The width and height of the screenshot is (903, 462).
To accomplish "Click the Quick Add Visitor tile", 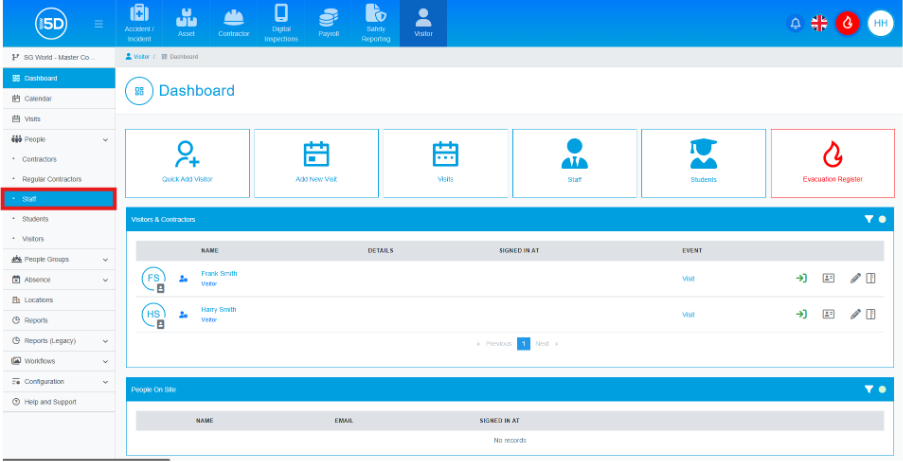I will click(187, 163).
